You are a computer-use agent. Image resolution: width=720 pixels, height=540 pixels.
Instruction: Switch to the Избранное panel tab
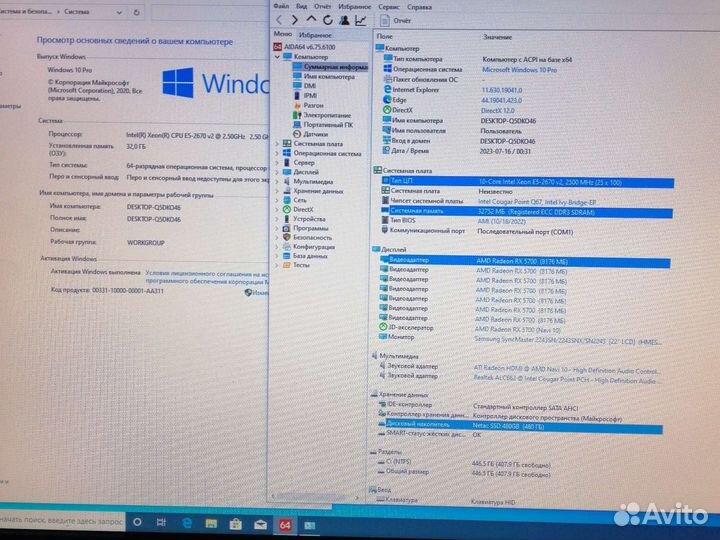315,35
